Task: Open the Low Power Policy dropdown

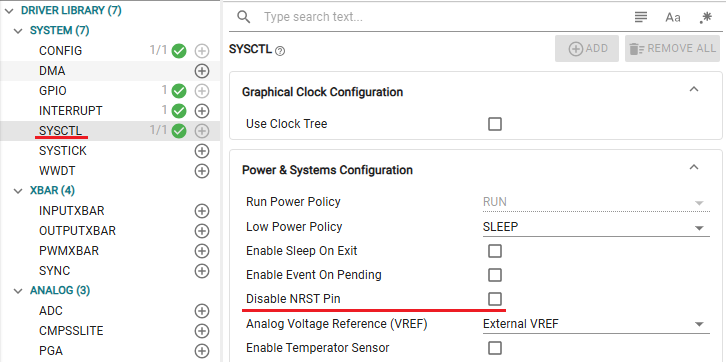Action: pyautogui.click(x=596, y=227)
